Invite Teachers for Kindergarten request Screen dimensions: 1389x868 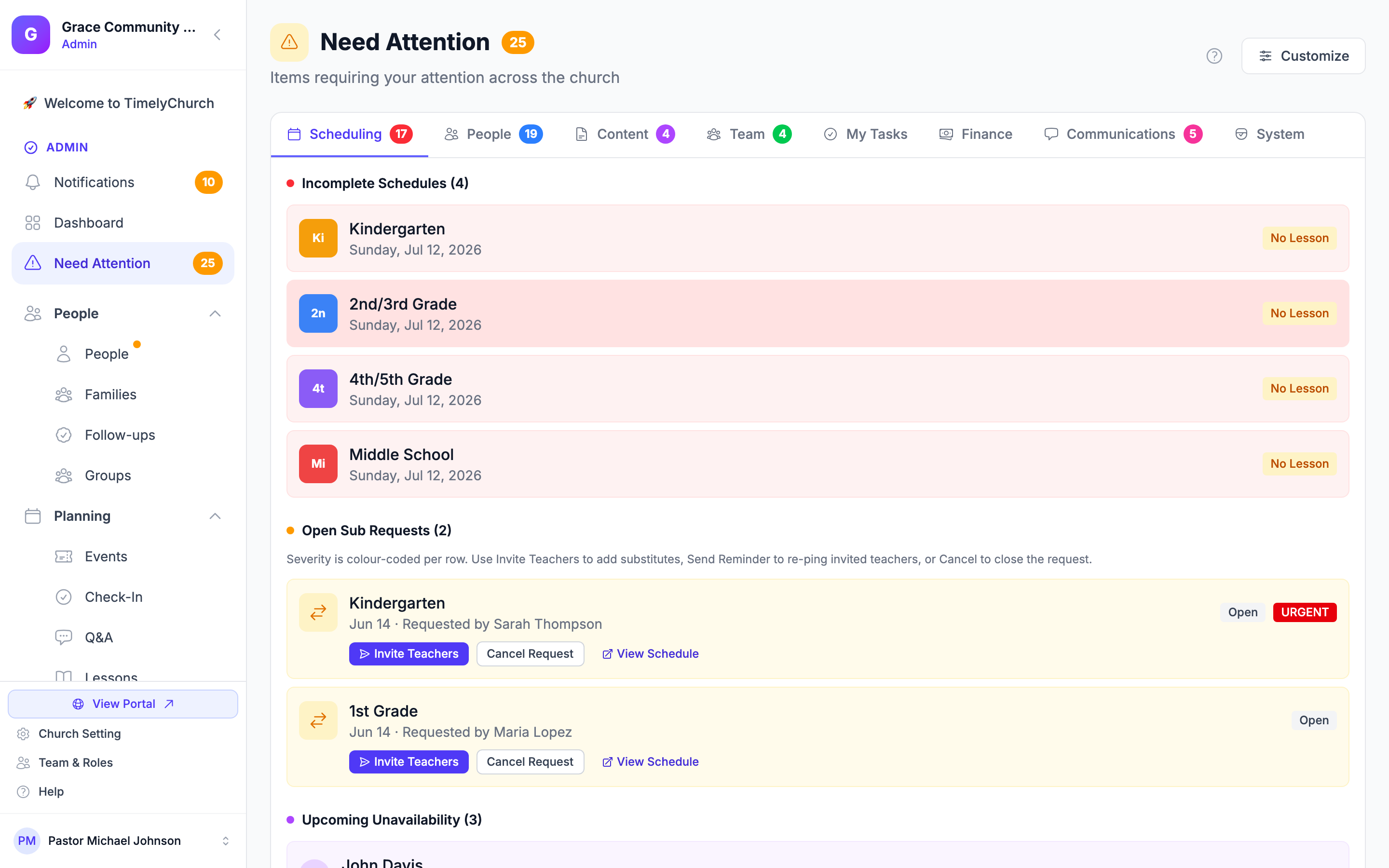coord(409,654)
